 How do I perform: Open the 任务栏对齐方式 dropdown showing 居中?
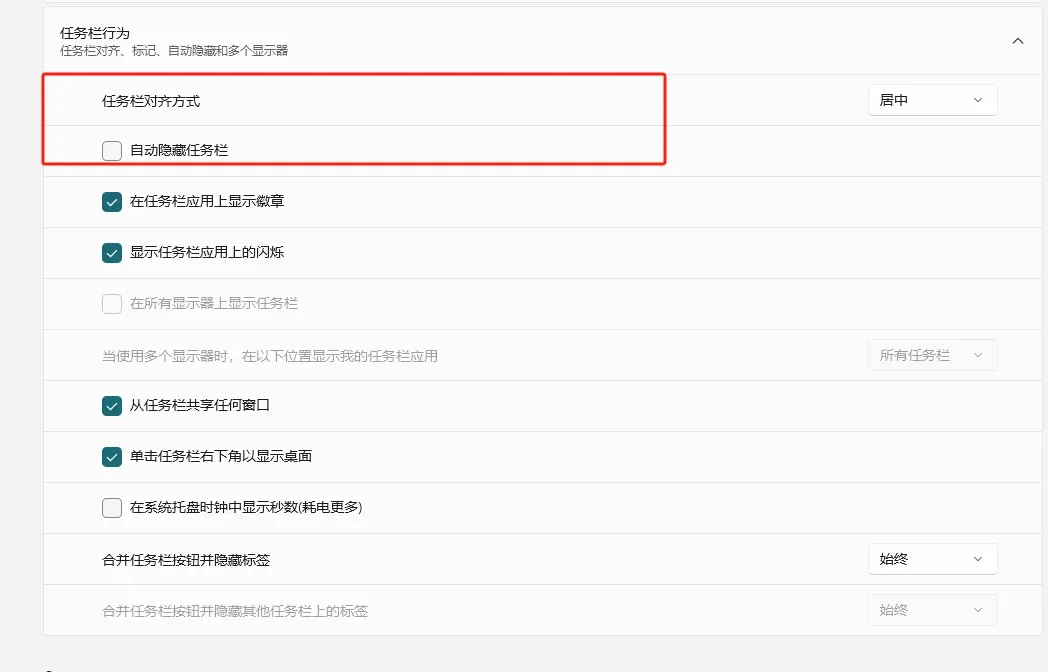[x=932, y=100]
